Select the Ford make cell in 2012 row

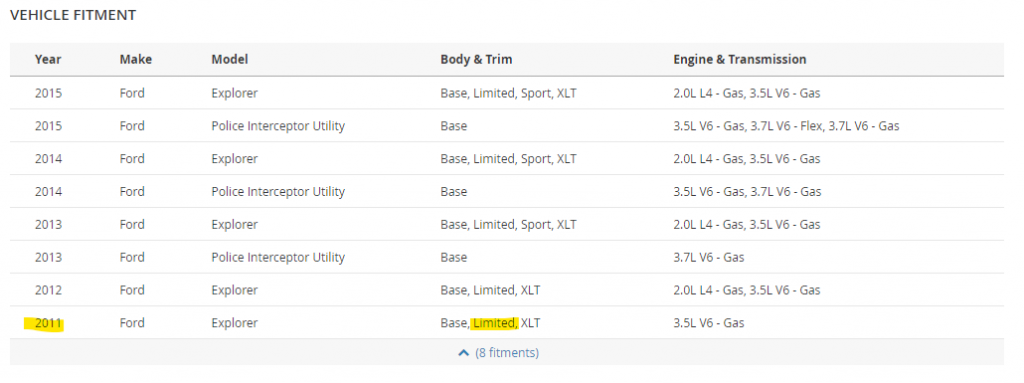click(132, 290)
